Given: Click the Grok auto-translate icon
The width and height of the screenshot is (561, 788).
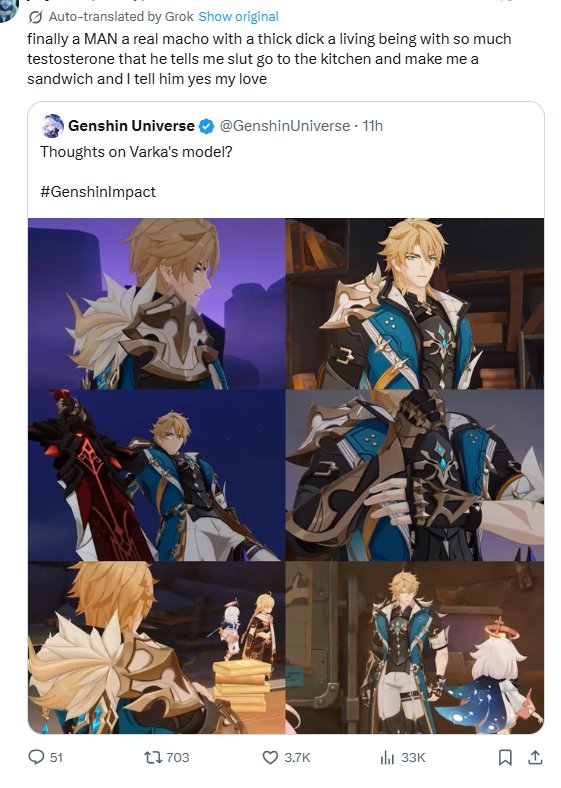Looking at the screenshot, I should tap(35, 17).
